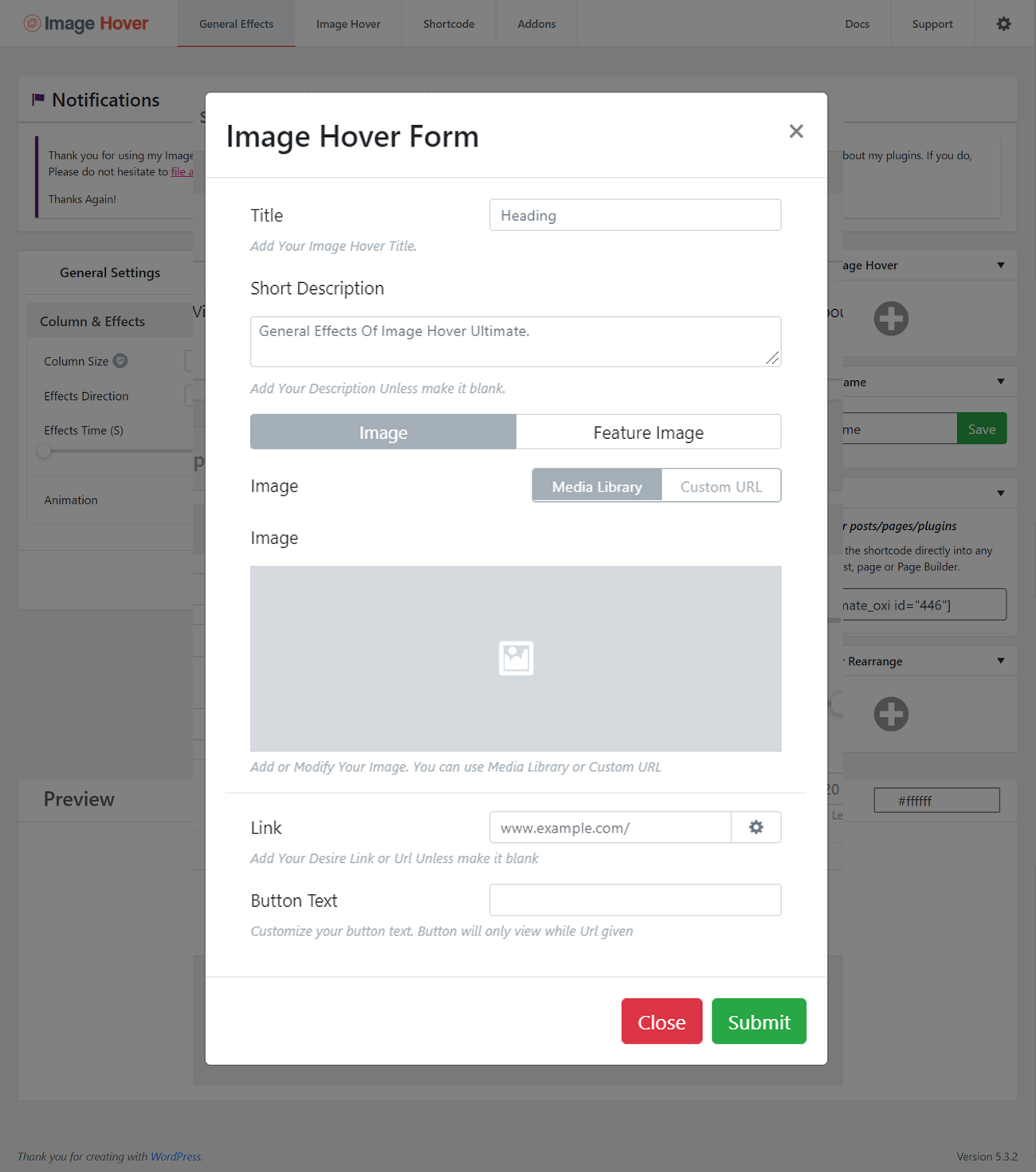Click the Title input field
Image resolution: width=1036 pixels, height=1172 pixels.
[635, 215]
